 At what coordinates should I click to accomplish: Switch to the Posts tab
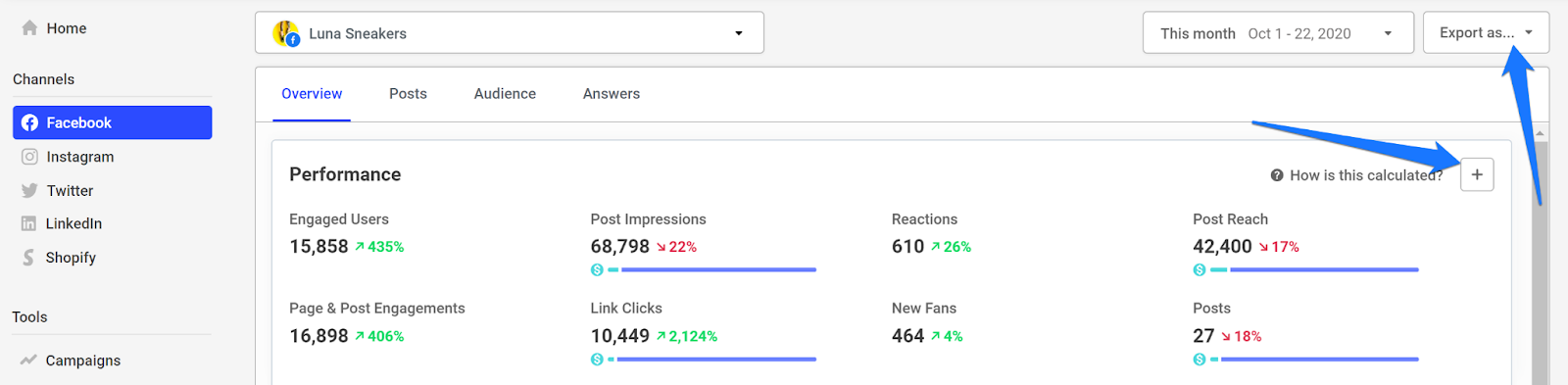click(x=408, y=94)
